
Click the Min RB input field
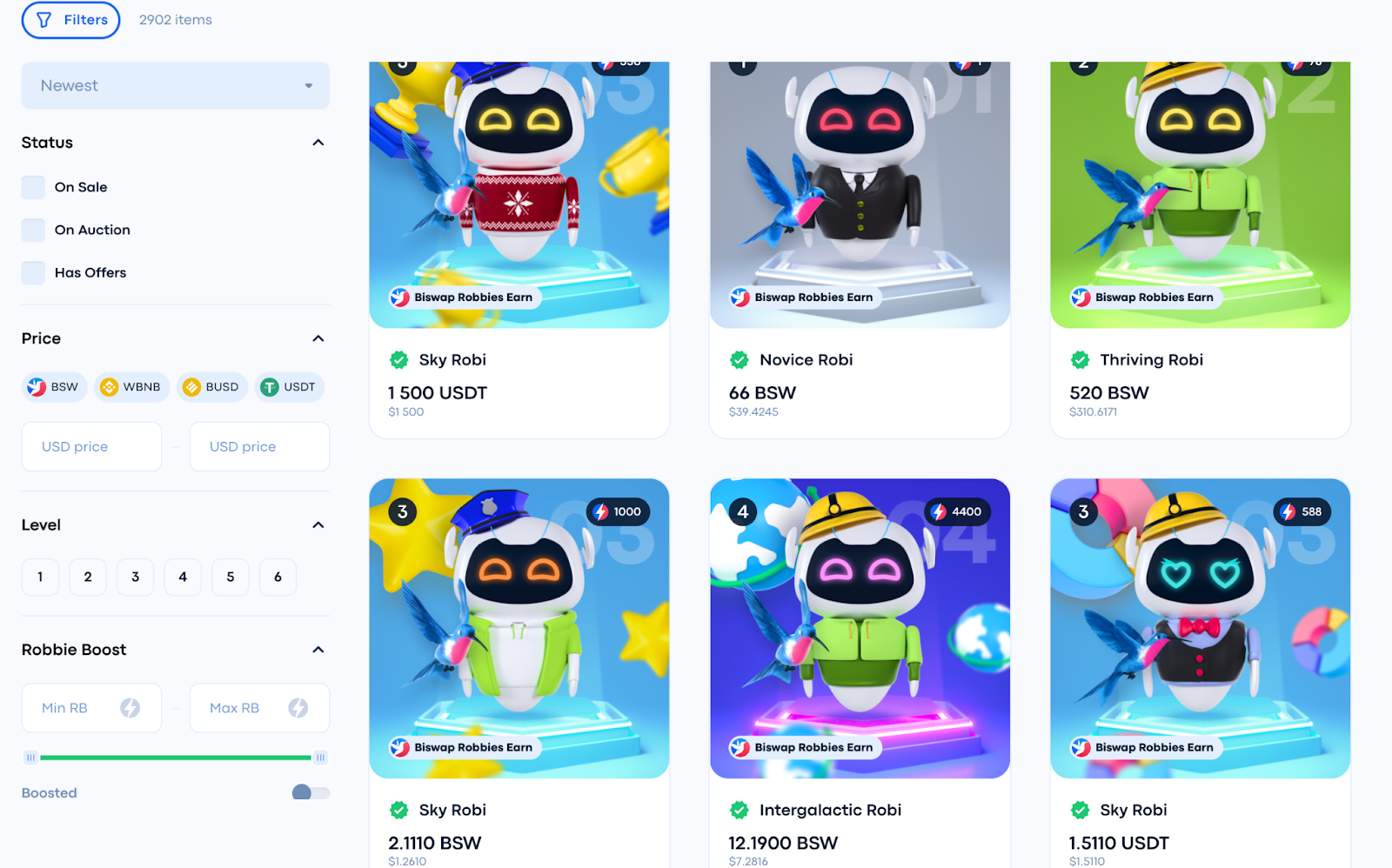click(x=91, y=708)
